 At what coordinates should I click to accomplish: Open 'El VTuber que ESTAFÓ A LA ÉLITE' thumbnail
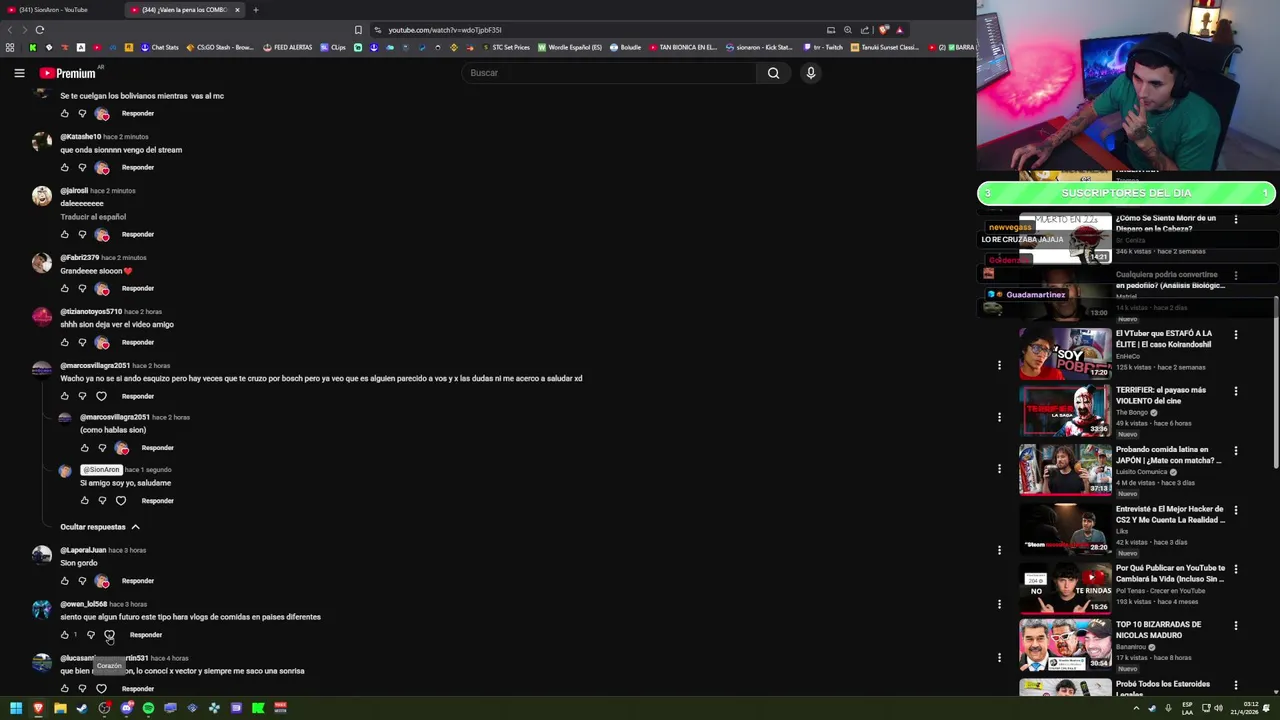(x=1065, y=354)
